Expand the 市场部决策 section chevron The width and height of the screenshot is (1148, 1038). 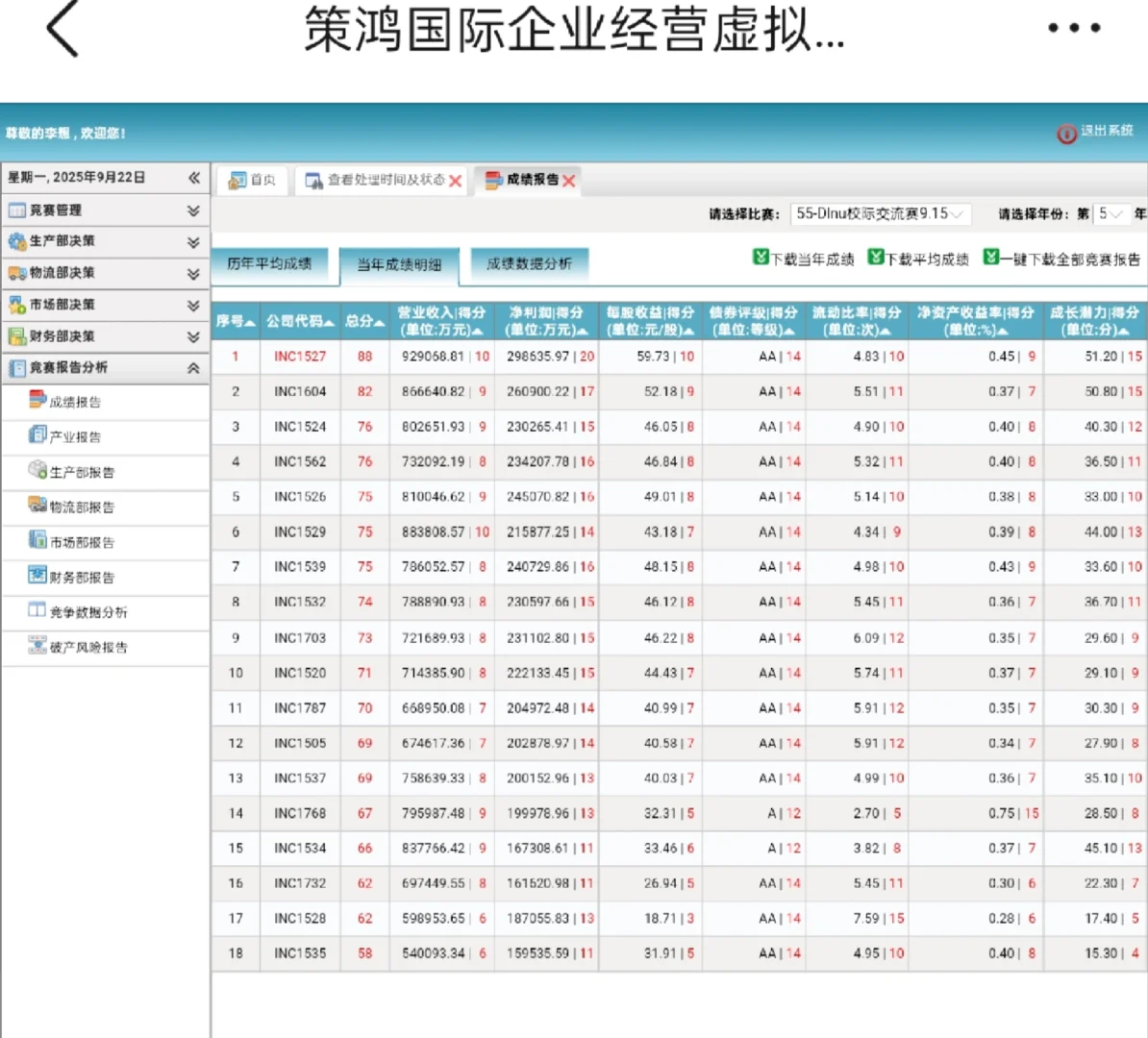(193, 306)
